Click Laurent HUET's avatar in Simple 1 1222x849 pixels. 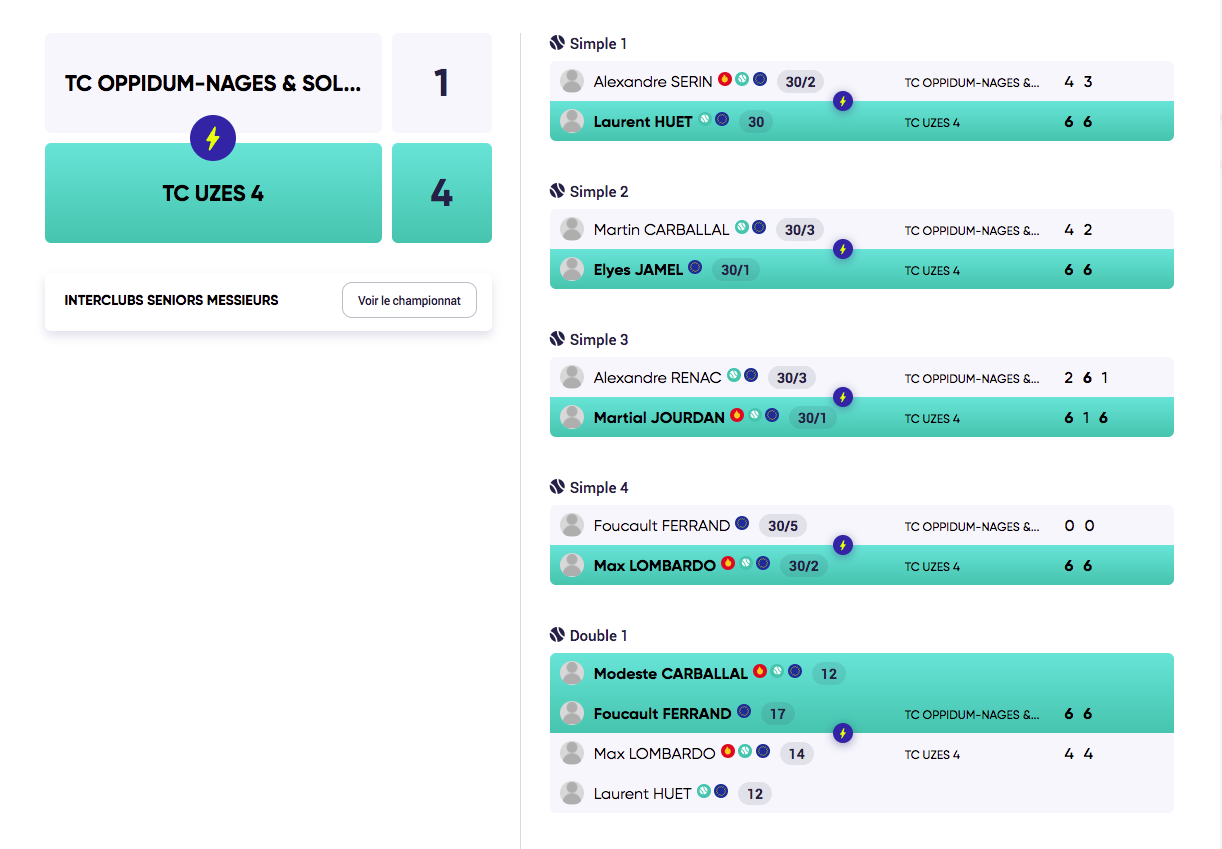coord(572,121)
